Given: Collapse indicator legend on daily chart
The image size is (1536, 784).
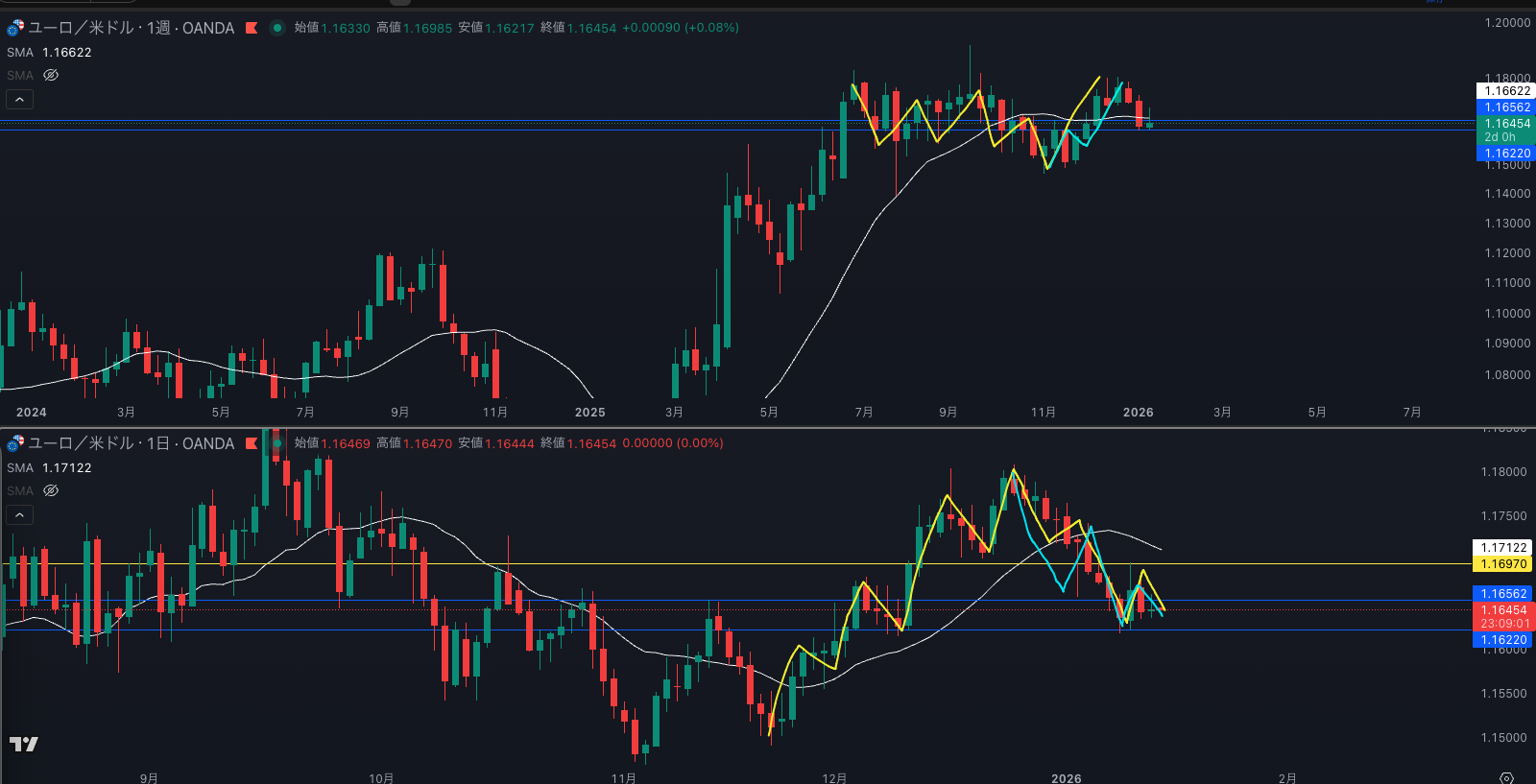Looking at the screenshot, I should coord(19,514).
